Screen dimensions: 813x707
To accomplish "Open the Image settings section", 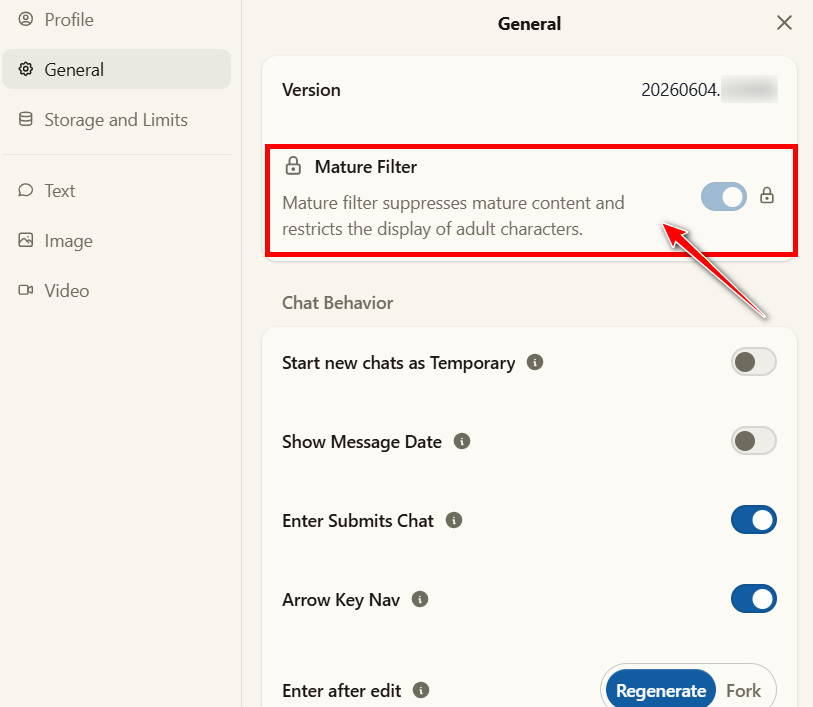I will point(116,241).
